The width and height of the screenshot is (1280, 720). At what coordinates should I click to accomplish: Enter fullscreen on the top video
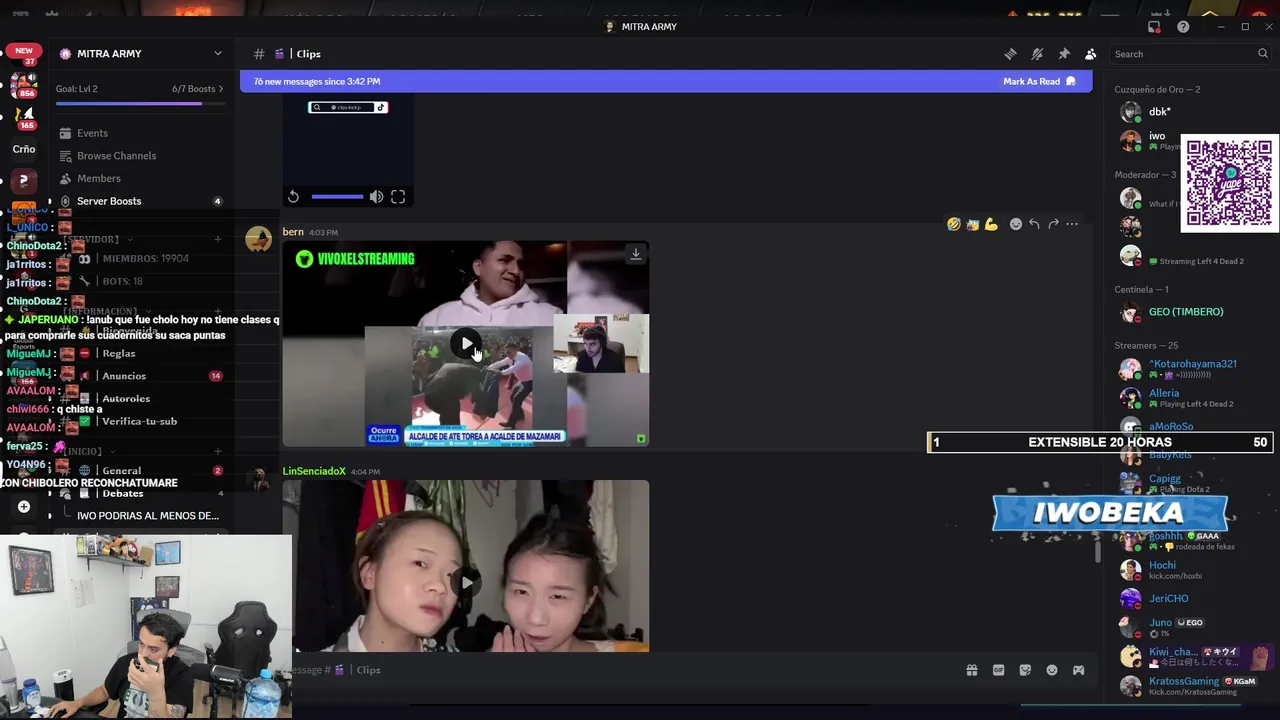tap(398, 197)
